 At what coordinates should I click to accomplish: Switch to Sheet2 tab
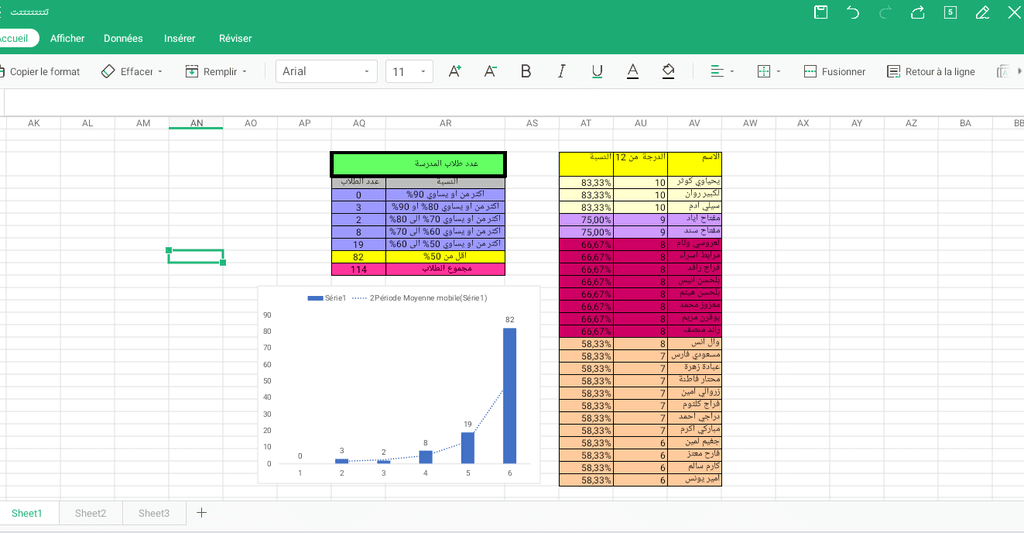tap(90, 513)
